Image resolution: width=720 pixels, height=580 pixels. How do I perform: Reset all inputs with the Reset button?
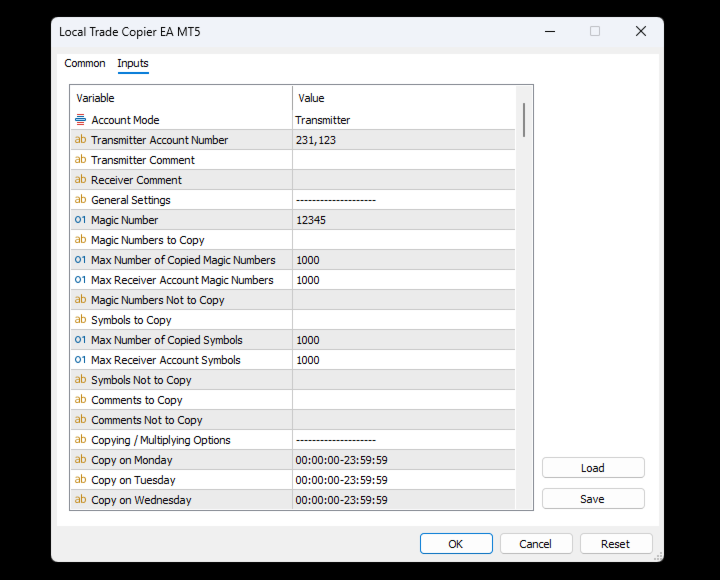[616, 544]
